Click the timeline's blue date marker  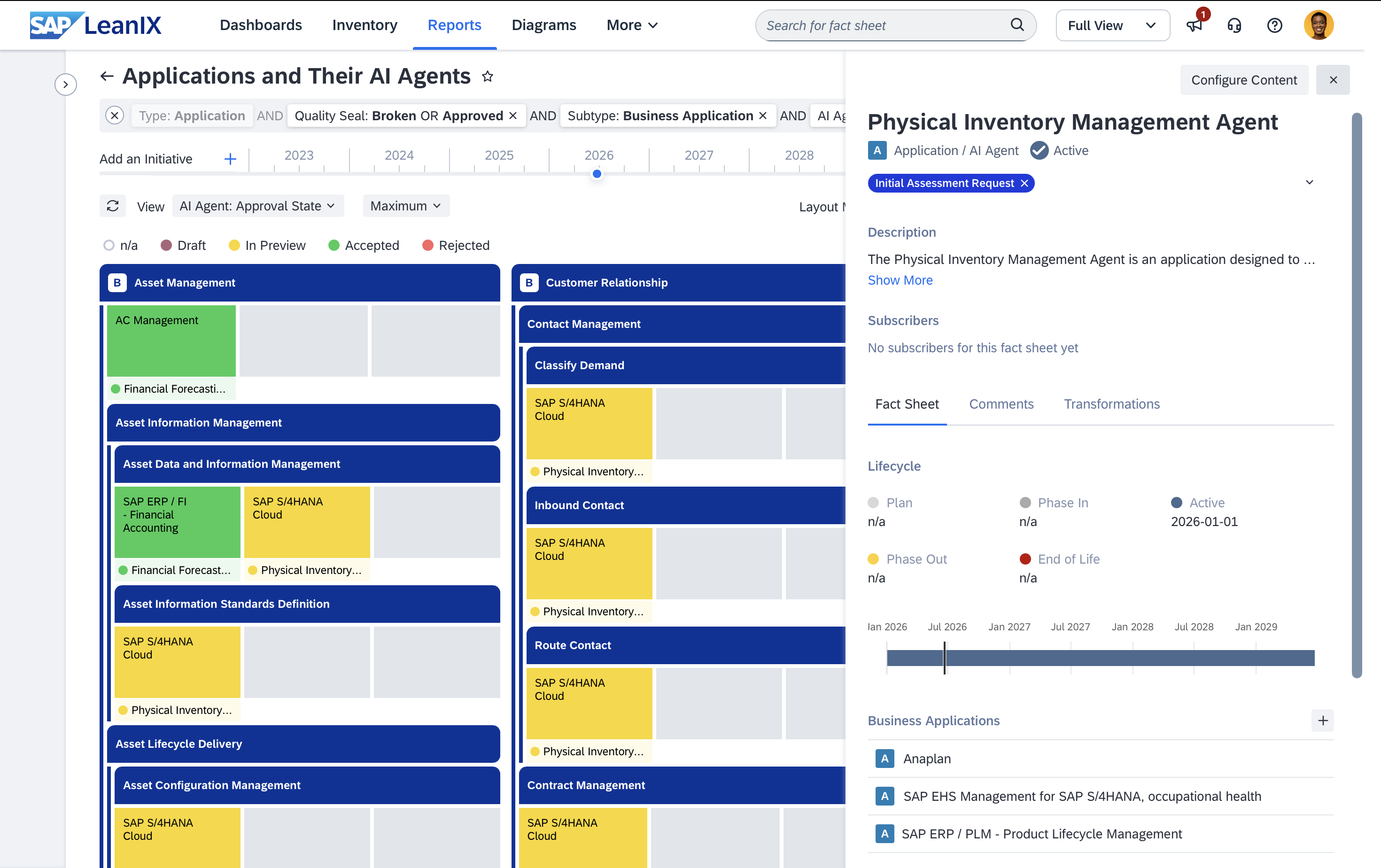tap(597, 174)
